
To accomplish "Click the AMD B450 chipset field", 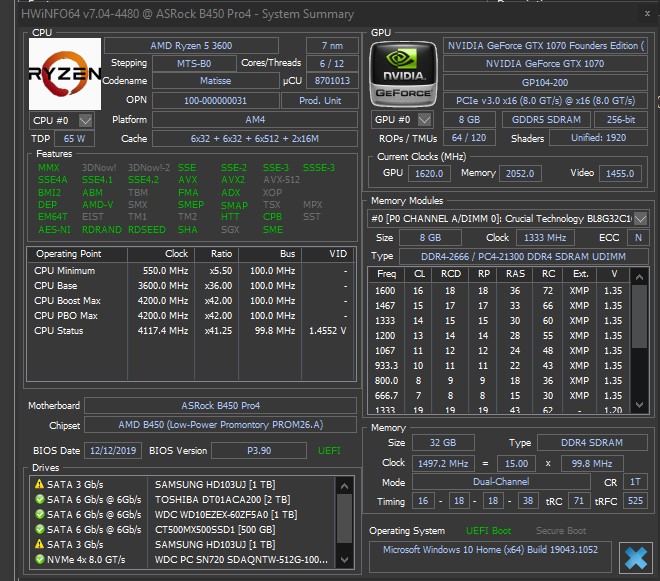I will coord(221,425).
